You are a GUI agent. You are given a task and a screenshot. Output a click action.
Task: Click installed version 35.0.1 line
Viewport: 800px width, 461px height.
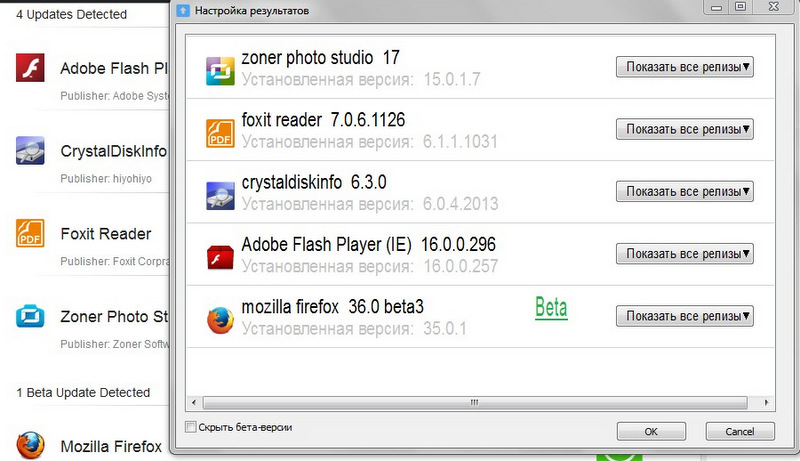pos(354,328)
